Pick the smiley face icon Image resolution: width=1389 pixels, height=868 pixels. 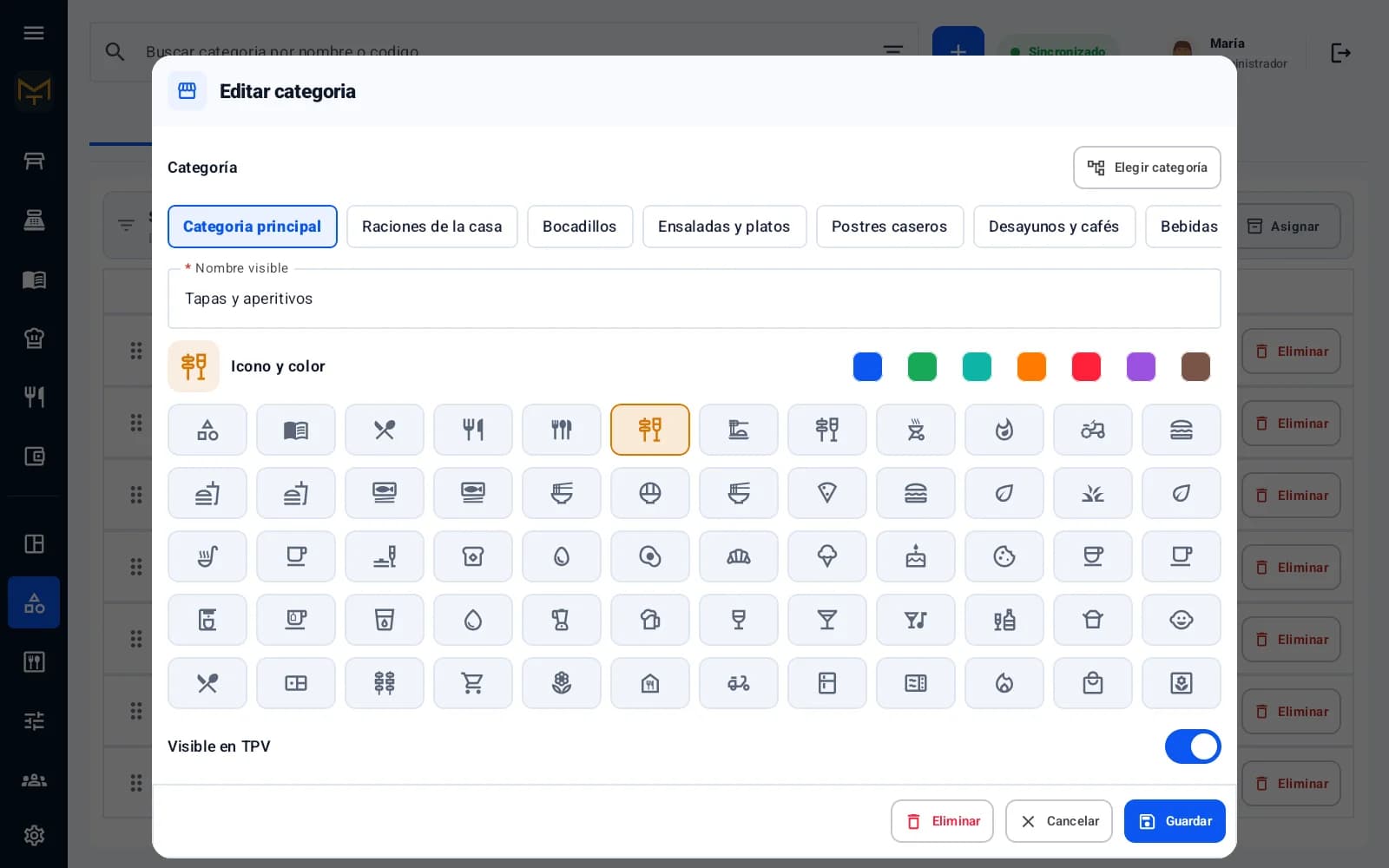(1181, 620)
